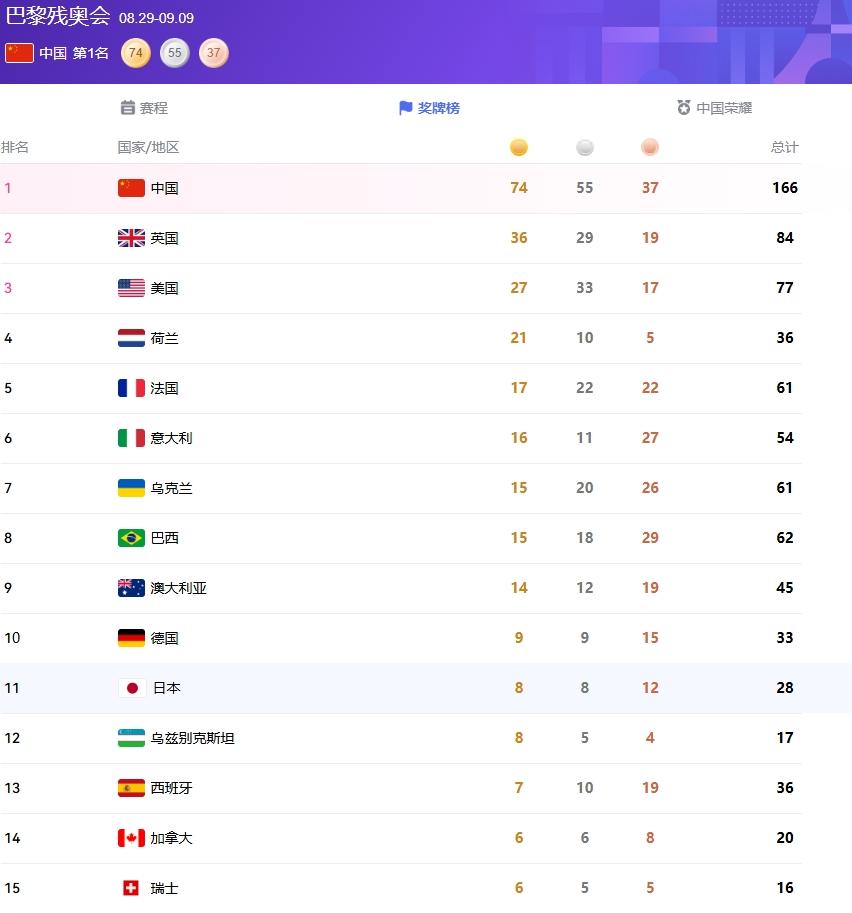Click Australia's total of 45
The height and width of the screenshot is (913, 852).
[x=785, y=588]
